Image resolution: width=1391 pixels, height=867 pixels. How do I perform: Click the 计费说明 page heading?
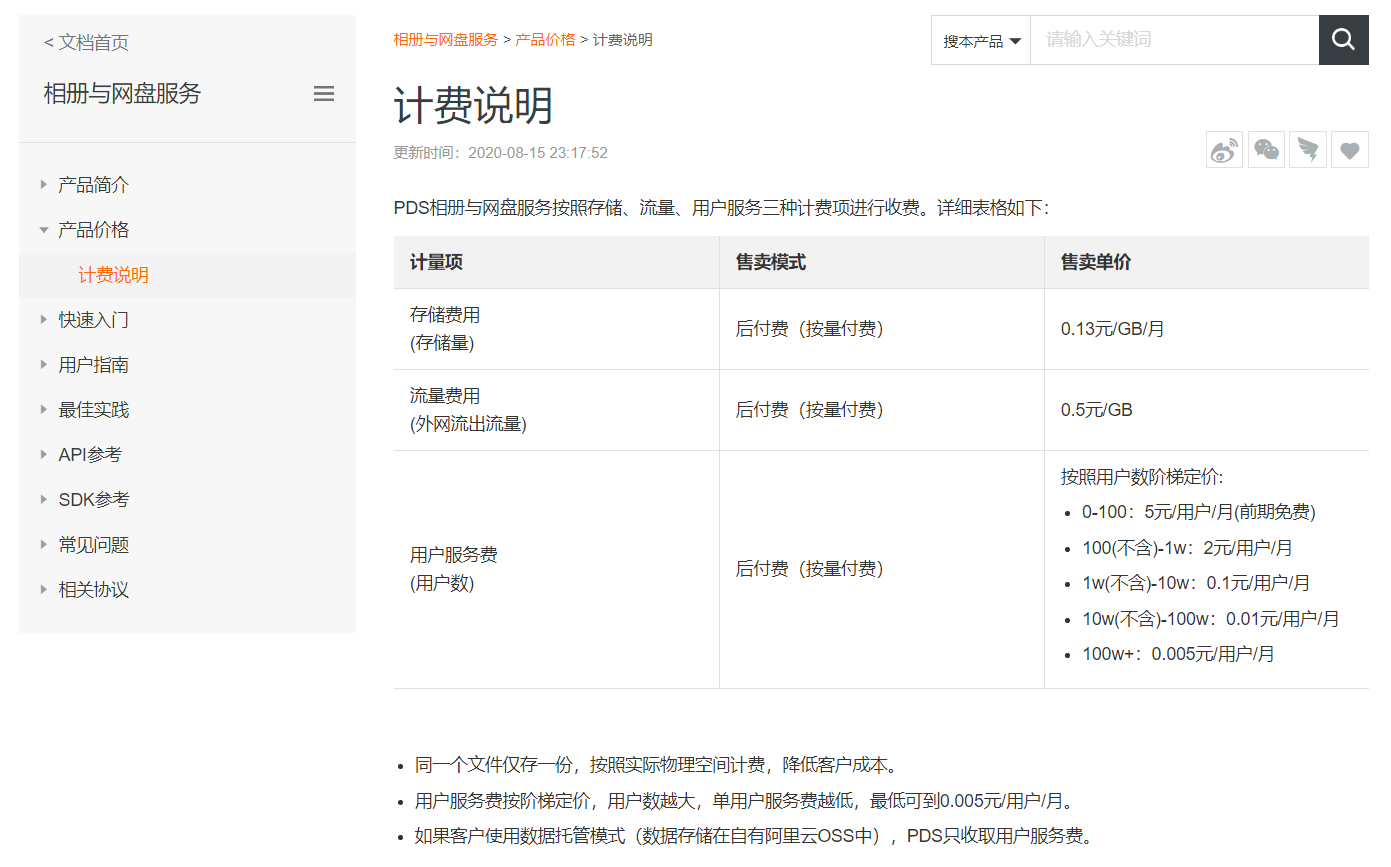473,106
